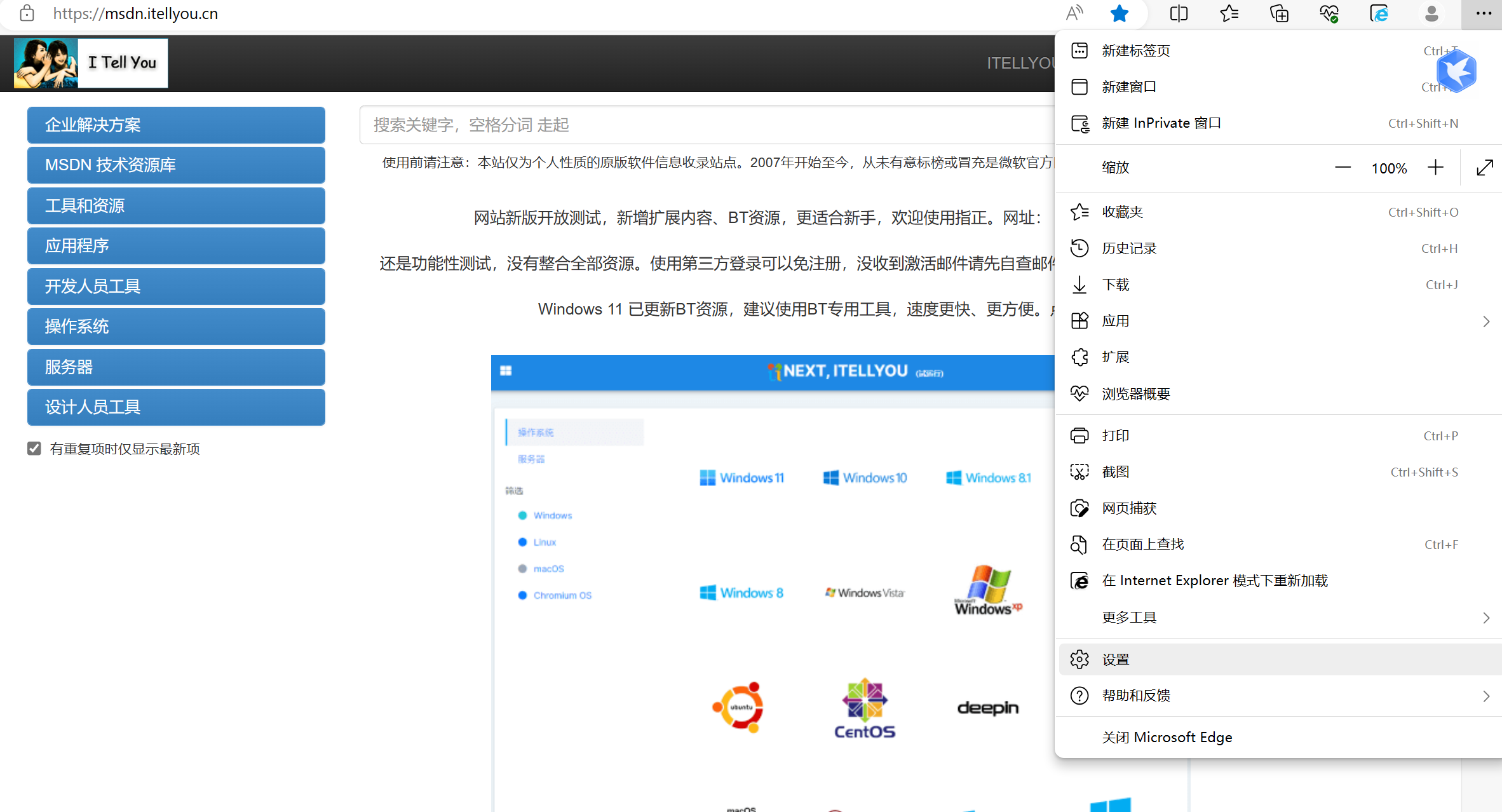This screenshot has width=1502, height=812.
Task: Click the address bar URL
Action: [135, 13]
